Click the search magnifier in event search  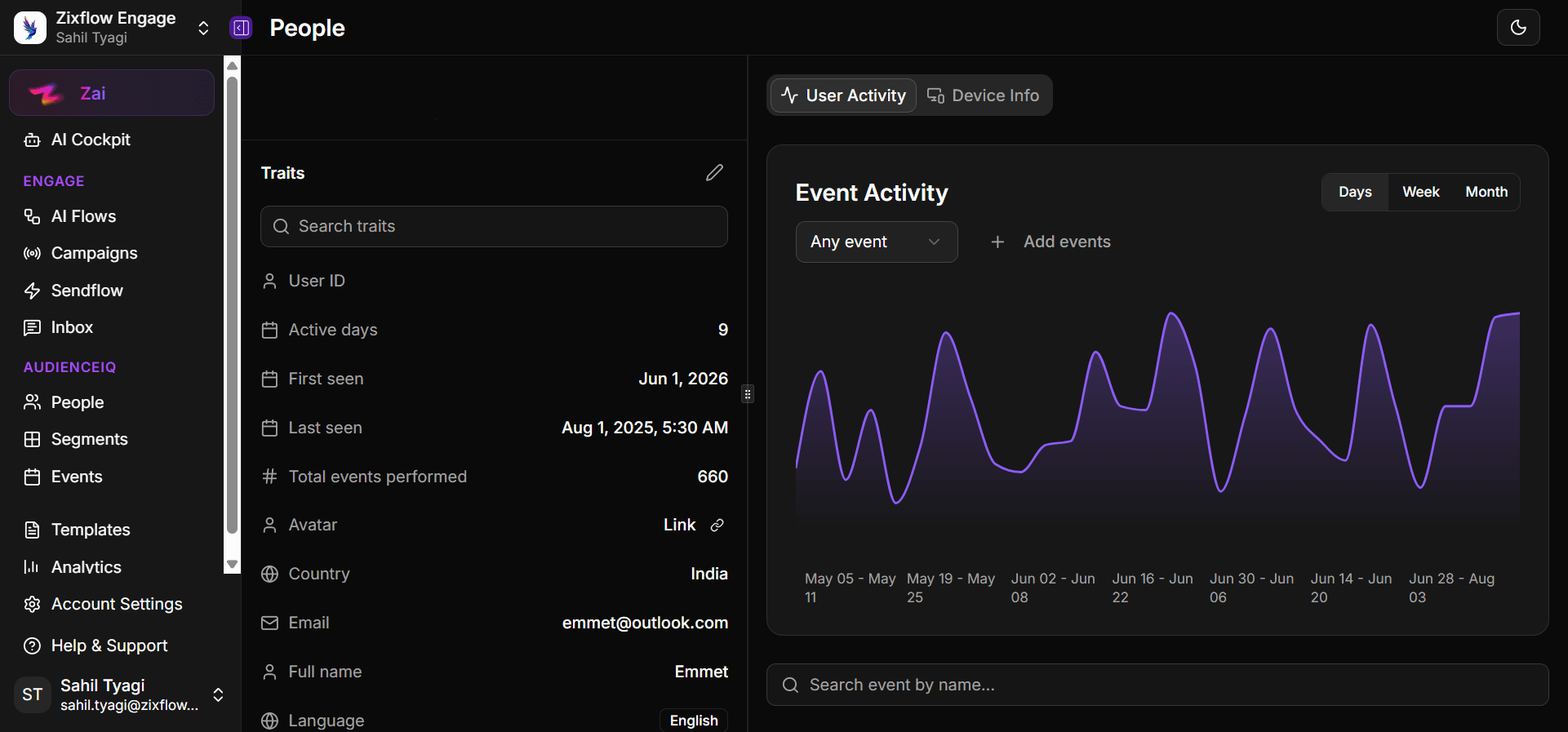tap(790, 685)
